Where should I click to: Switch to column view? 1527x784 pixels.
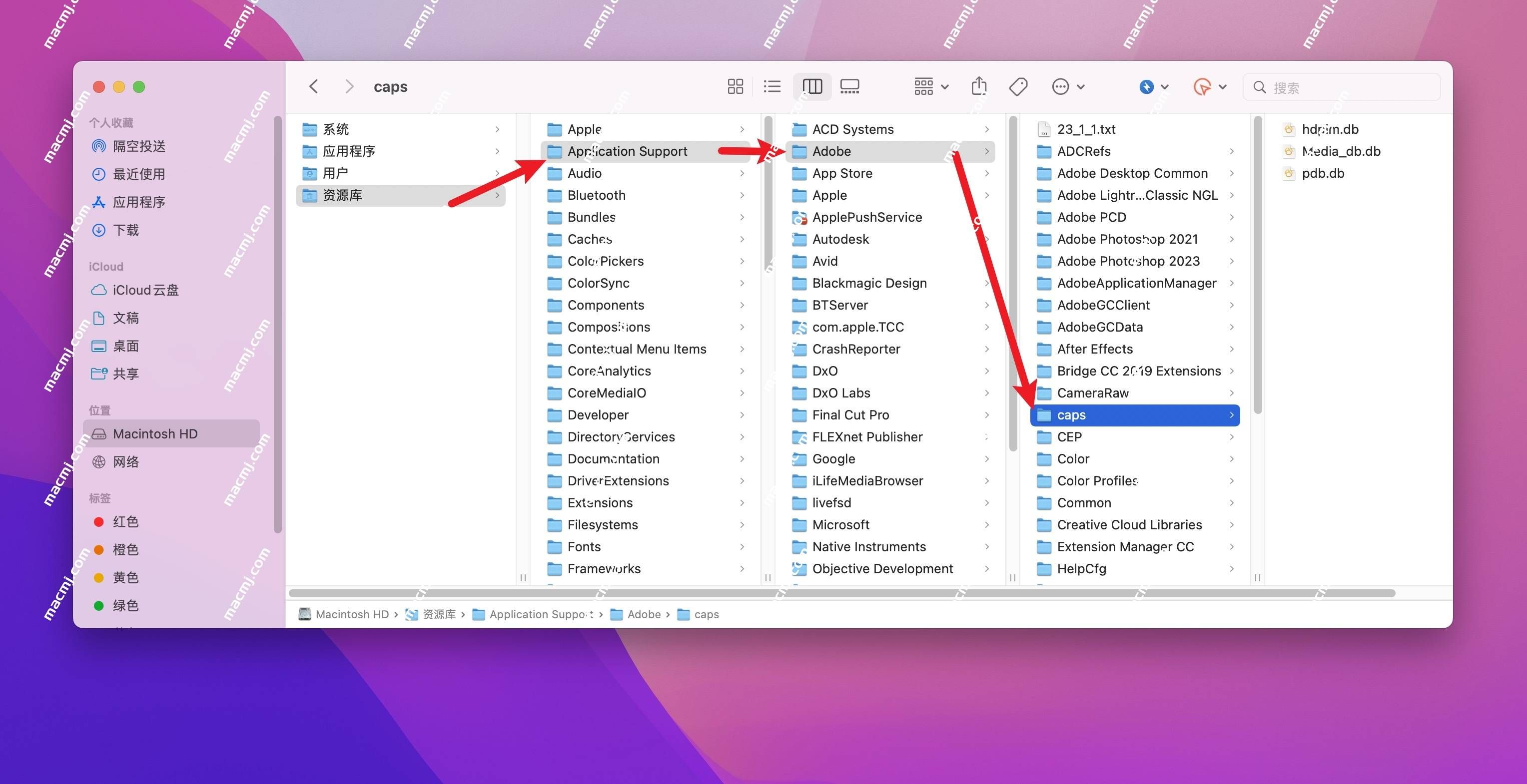pos(812,86)
